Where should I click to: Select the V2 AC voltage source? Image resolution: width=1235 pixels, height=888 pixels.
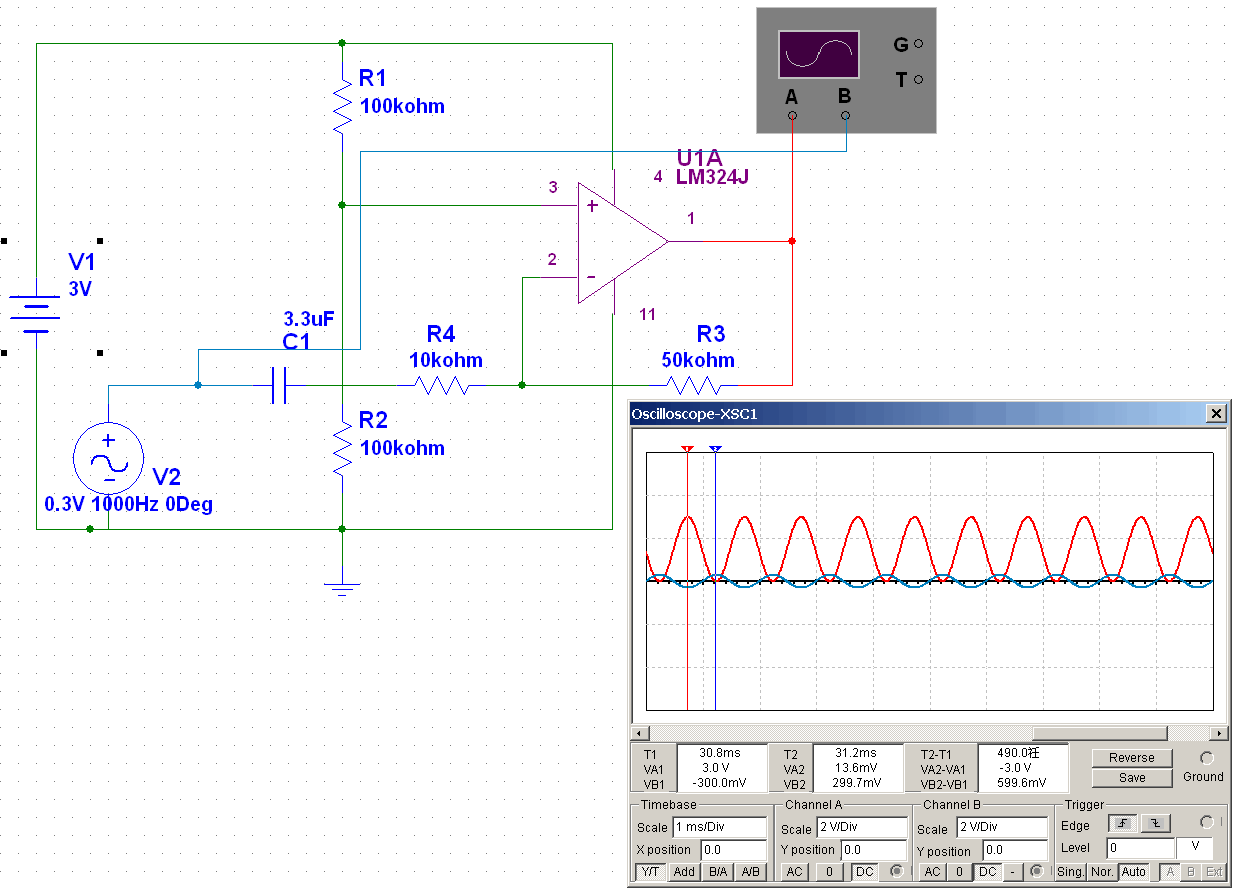(108, 458)
